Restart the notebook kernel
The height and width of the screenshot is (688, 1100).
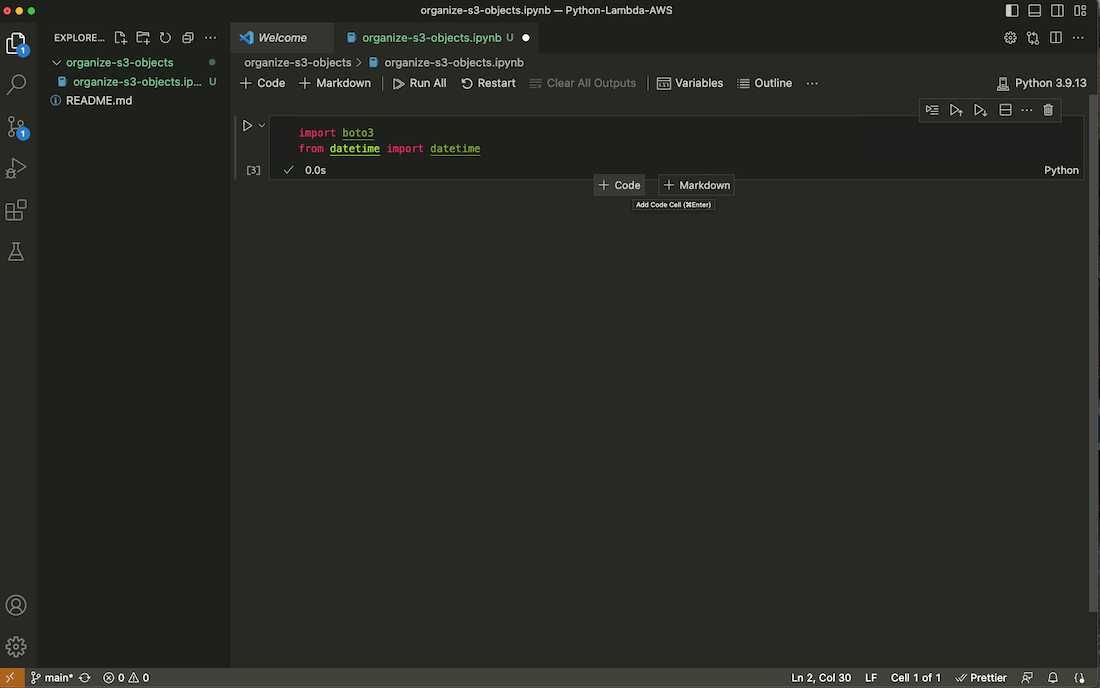488,83
